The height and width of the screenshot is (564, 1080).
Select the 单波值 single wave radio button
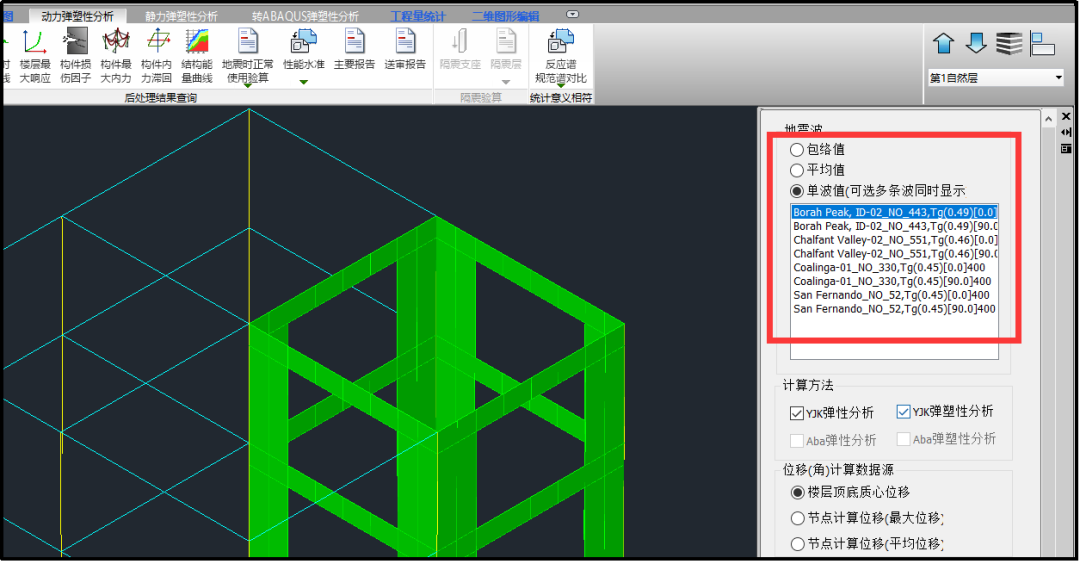pos(797,191)
